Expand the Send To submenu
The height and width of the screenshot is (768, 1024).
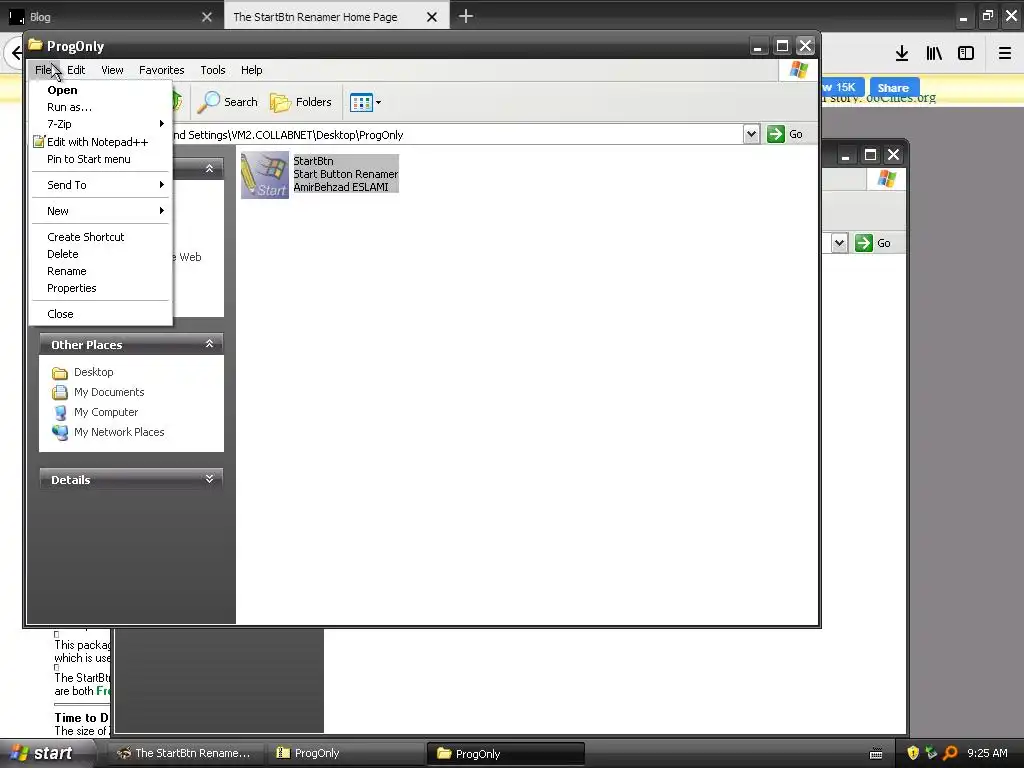pos(101,185)
